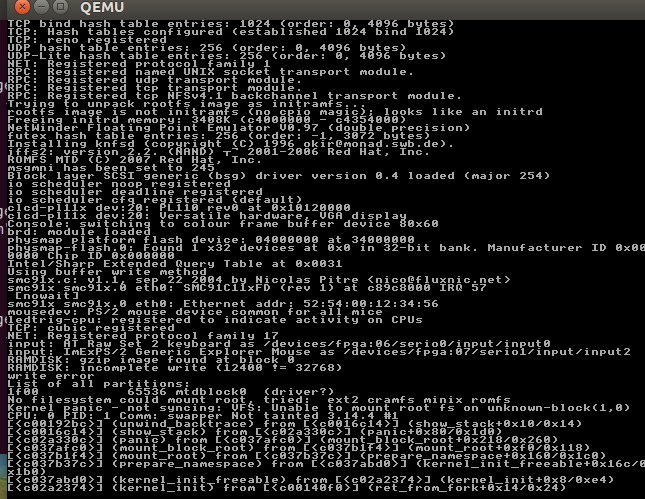Click line 'CPU: 0 PID: 1 Comm: swapper'
This screenshot has height=499, width=645.
[x=202, y=416]
